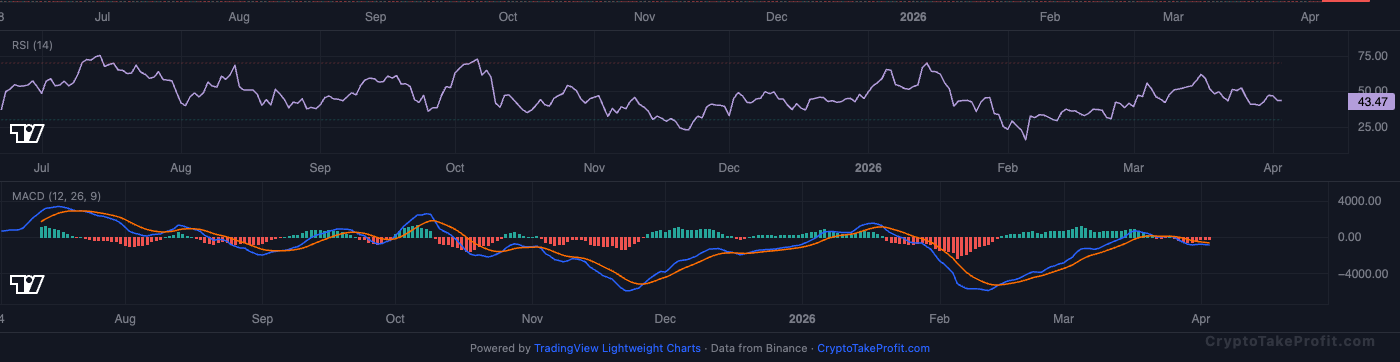Click the Feb label on price chart time axis
The width and height of the screenshot is (1400, 362).
[x=1049, y=17]
